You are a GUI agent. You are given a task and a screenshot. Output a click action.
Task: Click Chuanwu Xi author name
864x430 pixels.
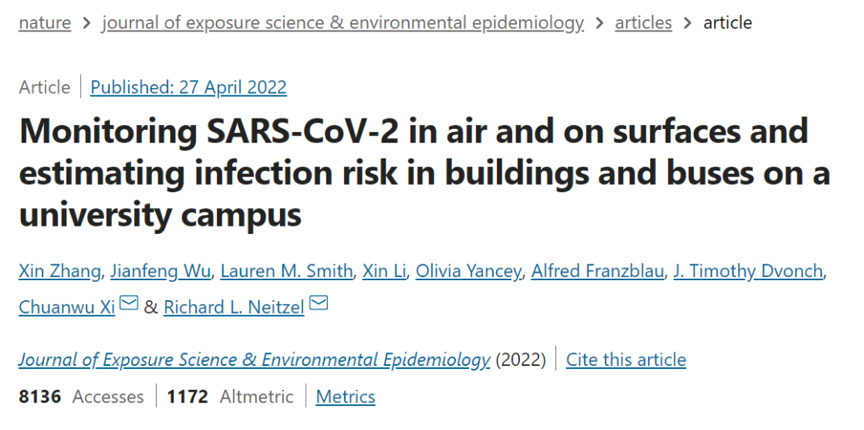click(x=66, y=306)
